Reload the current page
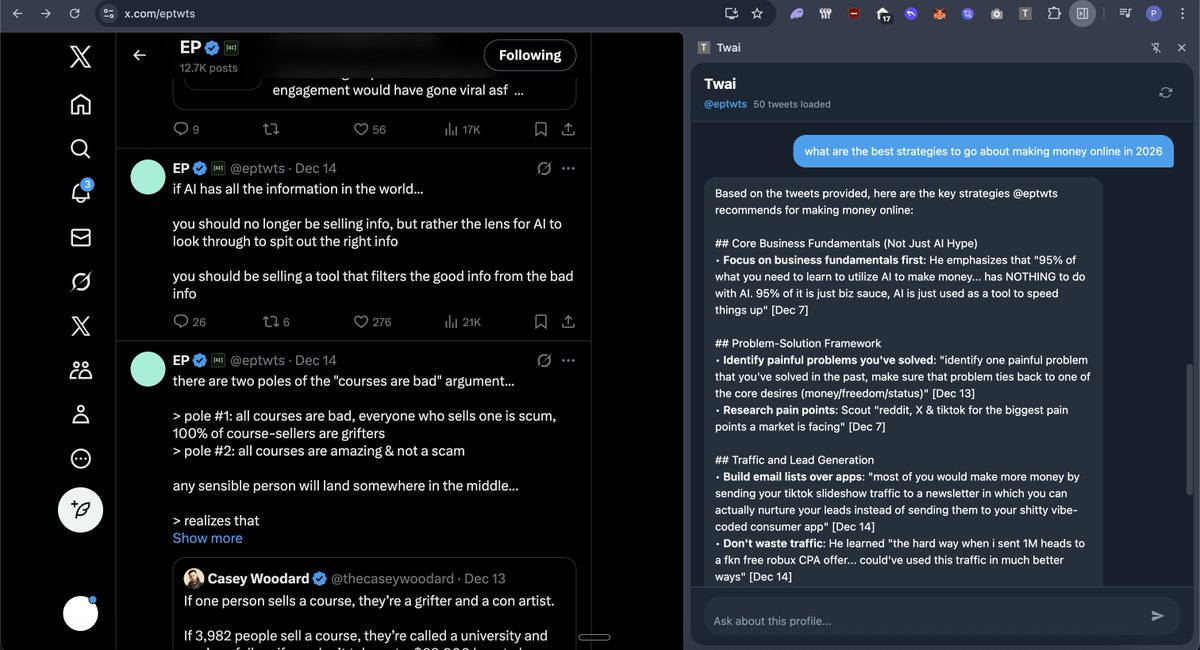The width and height of the screenshot is (1200, 650). tap(75, 14)
